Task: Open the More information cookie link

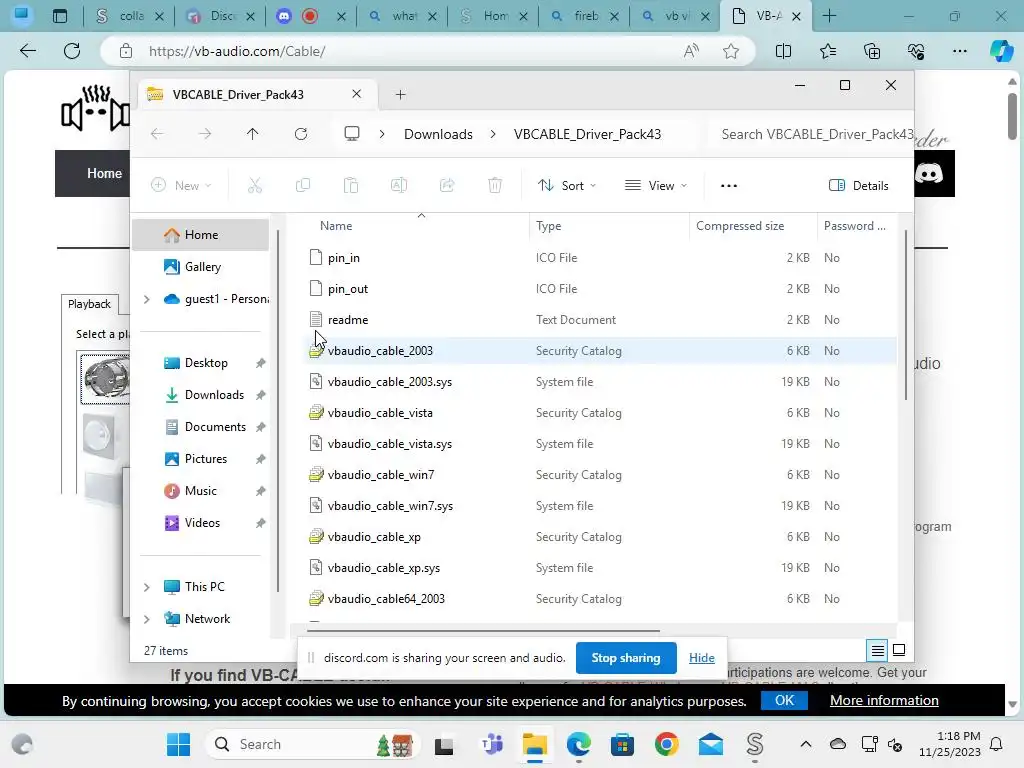Action: tap(884, 700)
